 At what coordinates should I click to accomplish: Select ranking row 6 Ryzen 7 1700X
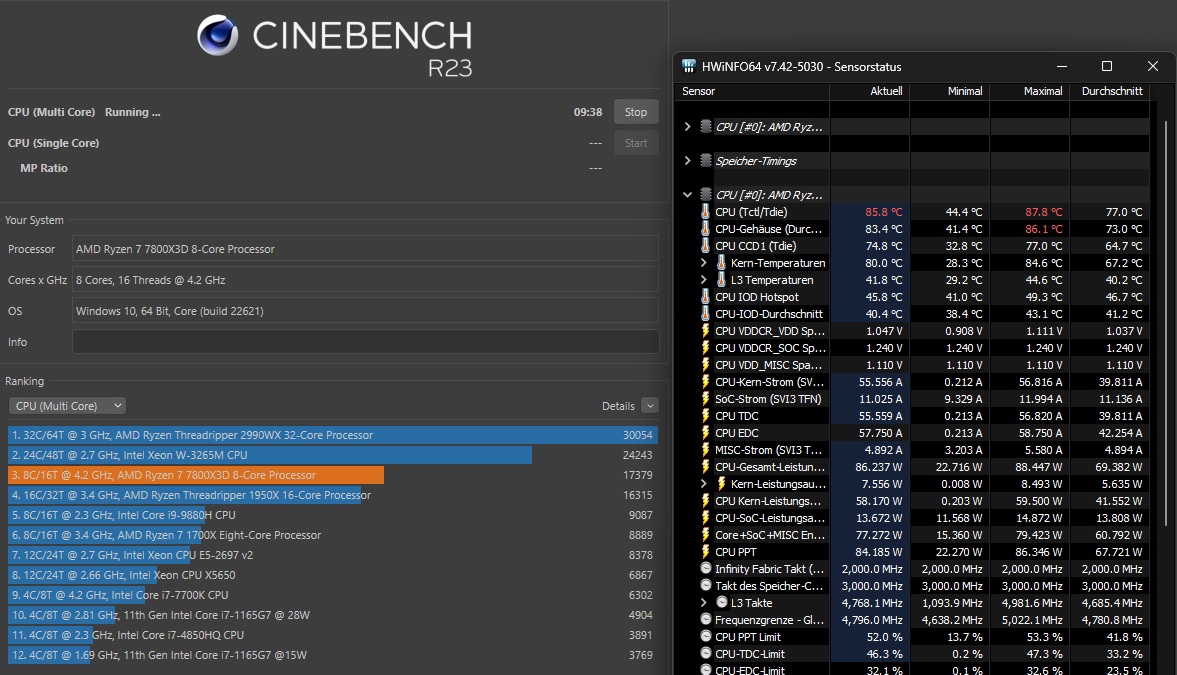tap(333, 535)
